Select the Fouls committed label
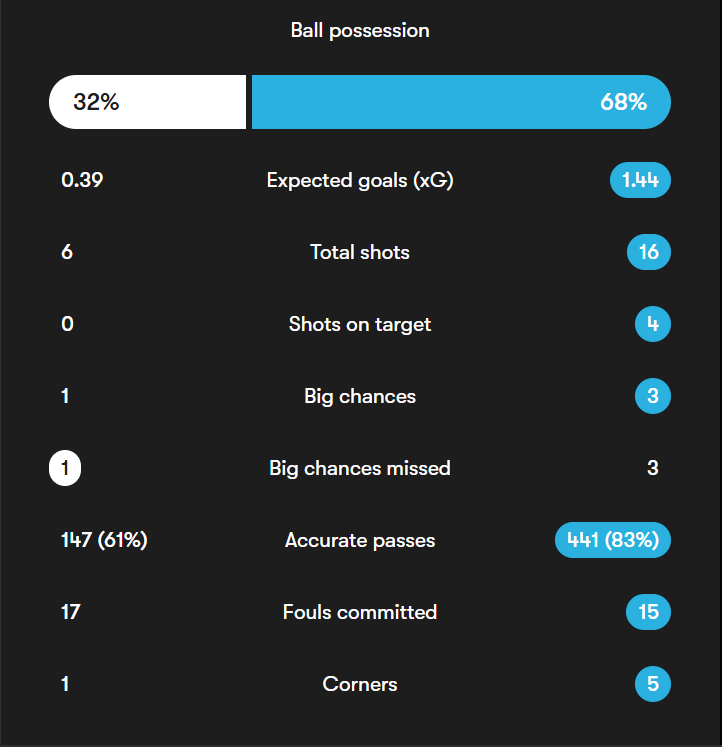 point(360,613)
